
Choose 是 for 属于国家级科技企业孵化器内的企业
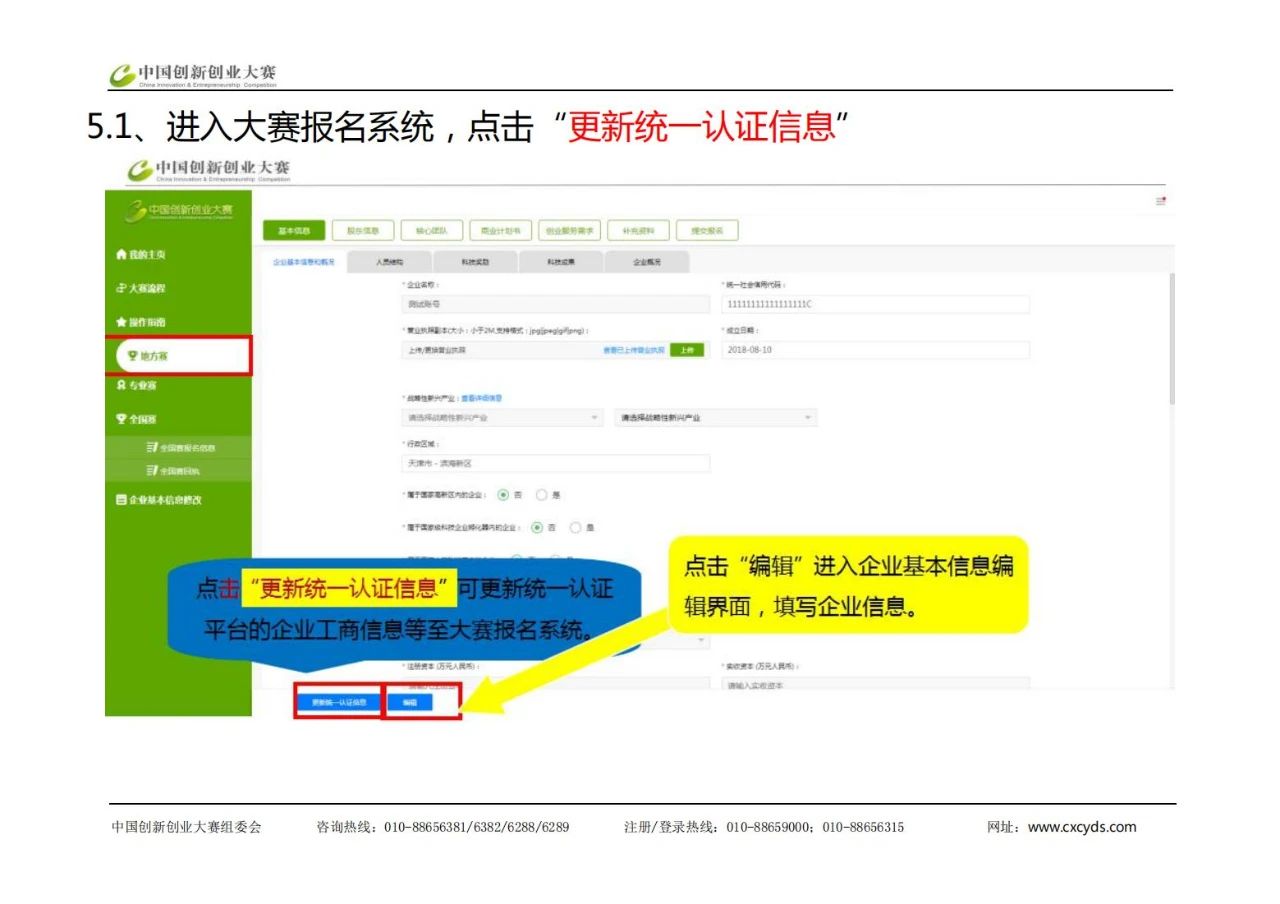(x=576, y=527)
